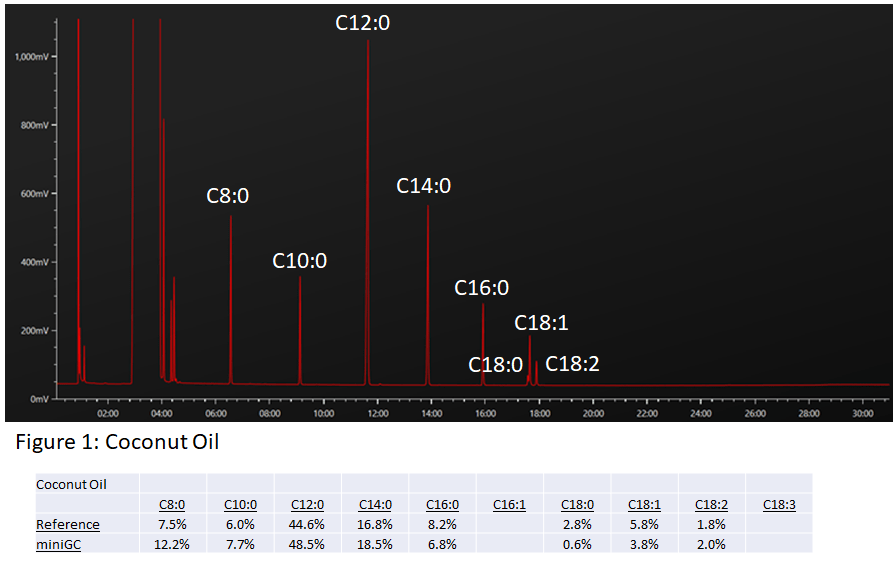The image size is (893, 563).
Task: Click the C16:0 peak label on chart
Action: [x=482, y=288]
